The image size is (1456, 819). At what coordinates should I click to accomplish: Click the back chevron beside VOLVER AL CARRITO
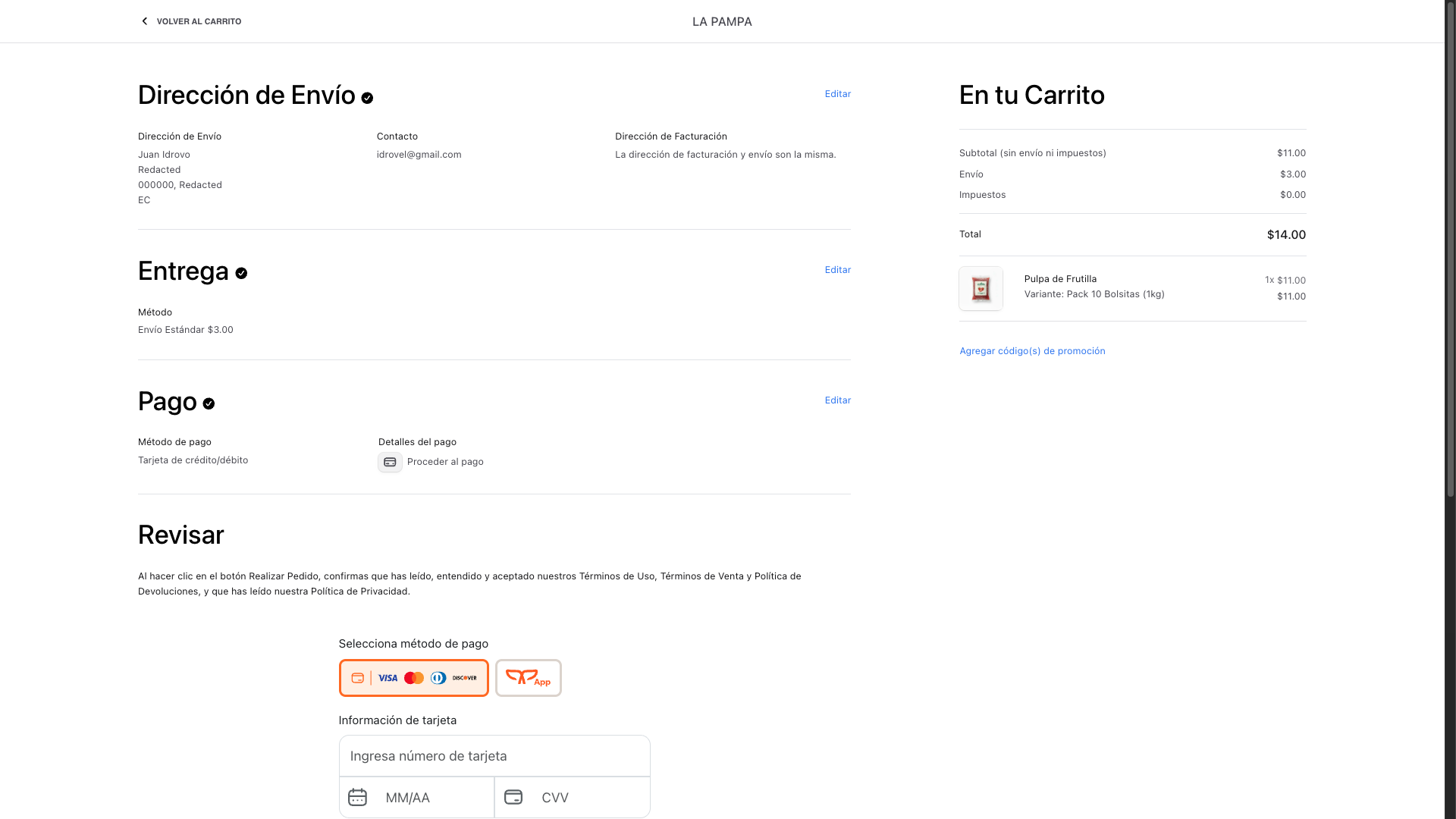click(144, 21)
